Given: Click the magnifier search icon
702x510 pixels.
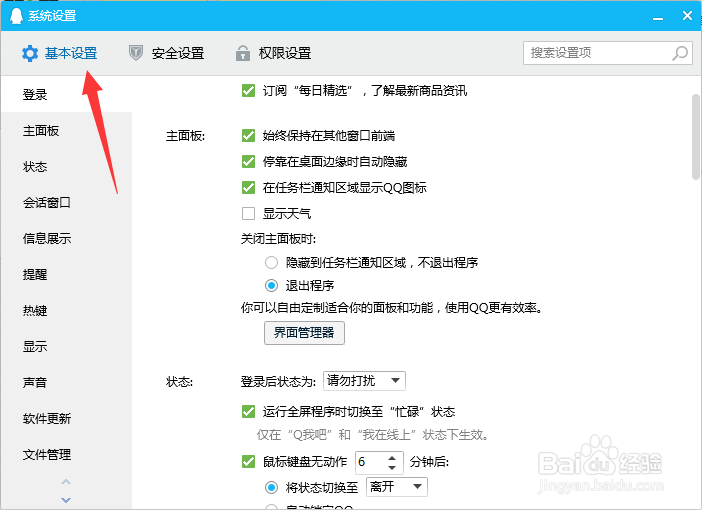Looking at the screenshot, I should pyautogui.click(x=680, y=53).
